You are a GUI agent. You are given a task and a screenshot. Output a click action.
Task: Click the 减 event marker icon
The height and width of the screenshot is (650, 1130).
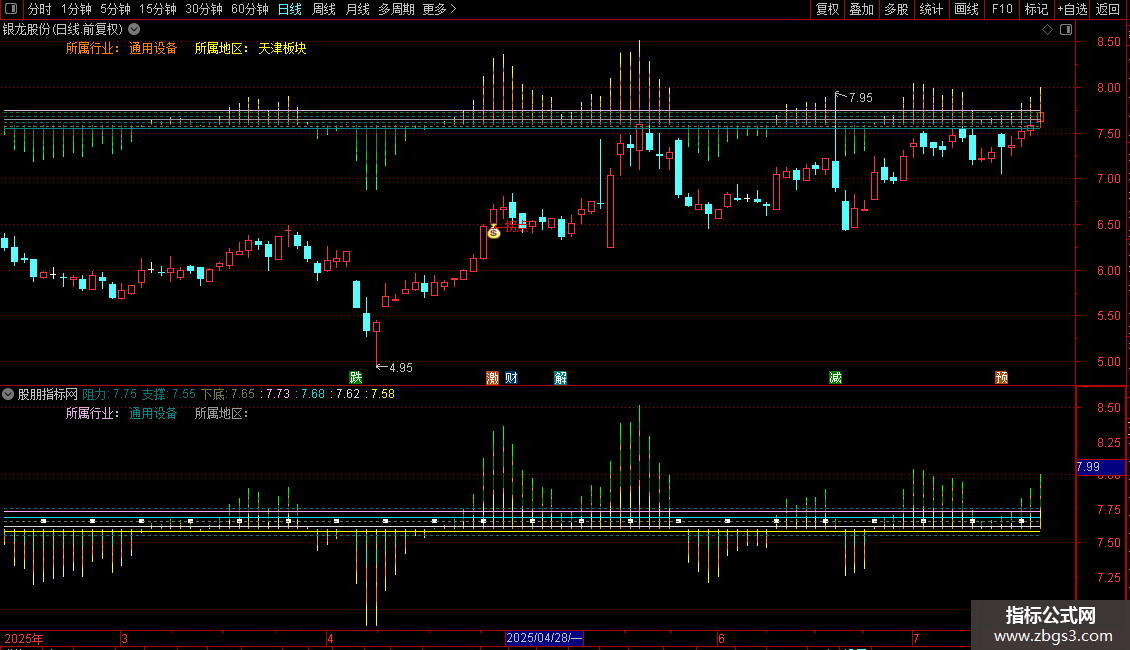point(835,378)
